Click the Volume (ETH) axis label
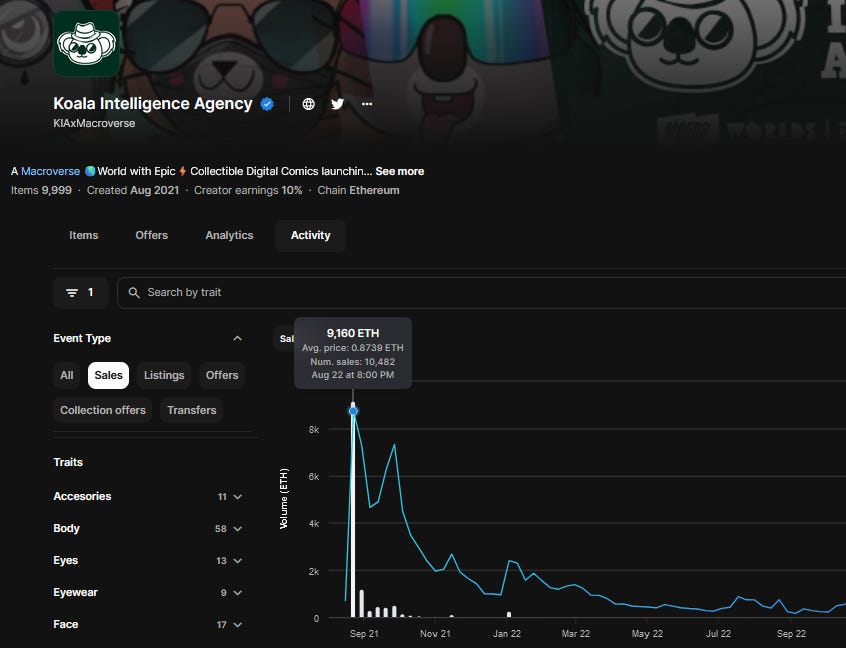 [x=284, y=499]
